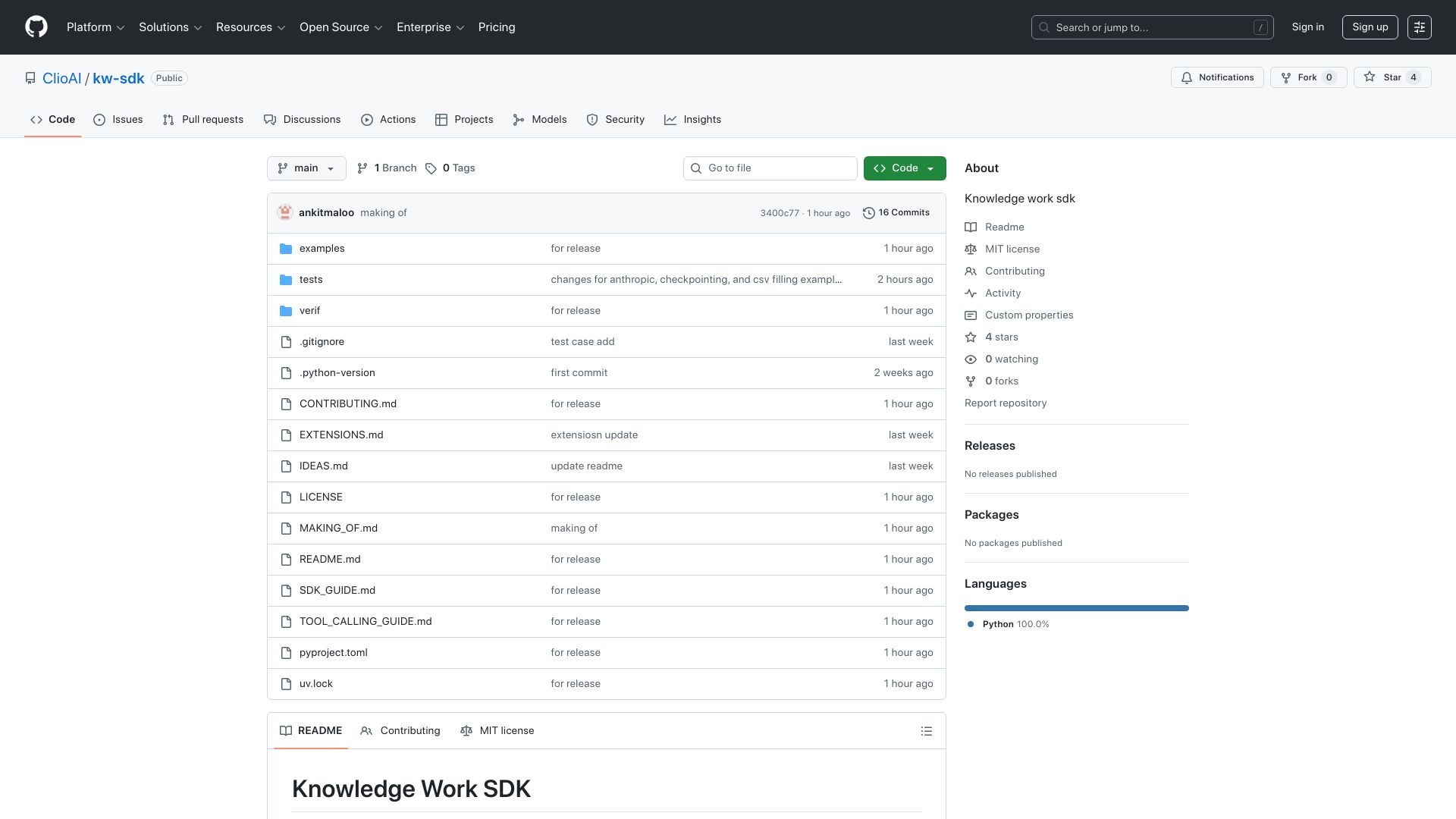Click Report repository link
This screenshot has height=819, width=1456.
click(1006, 403)
